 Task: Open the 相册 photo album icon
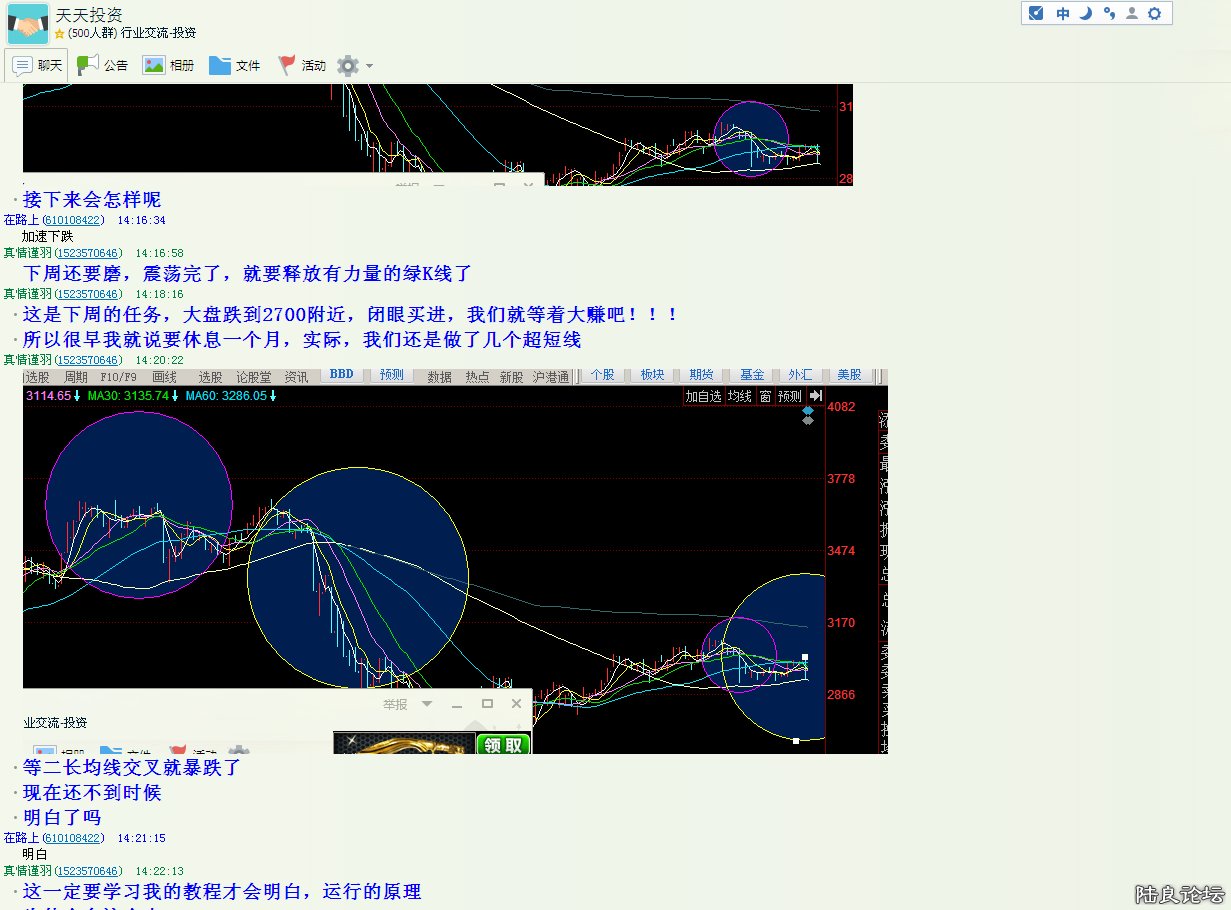[153, 65]
